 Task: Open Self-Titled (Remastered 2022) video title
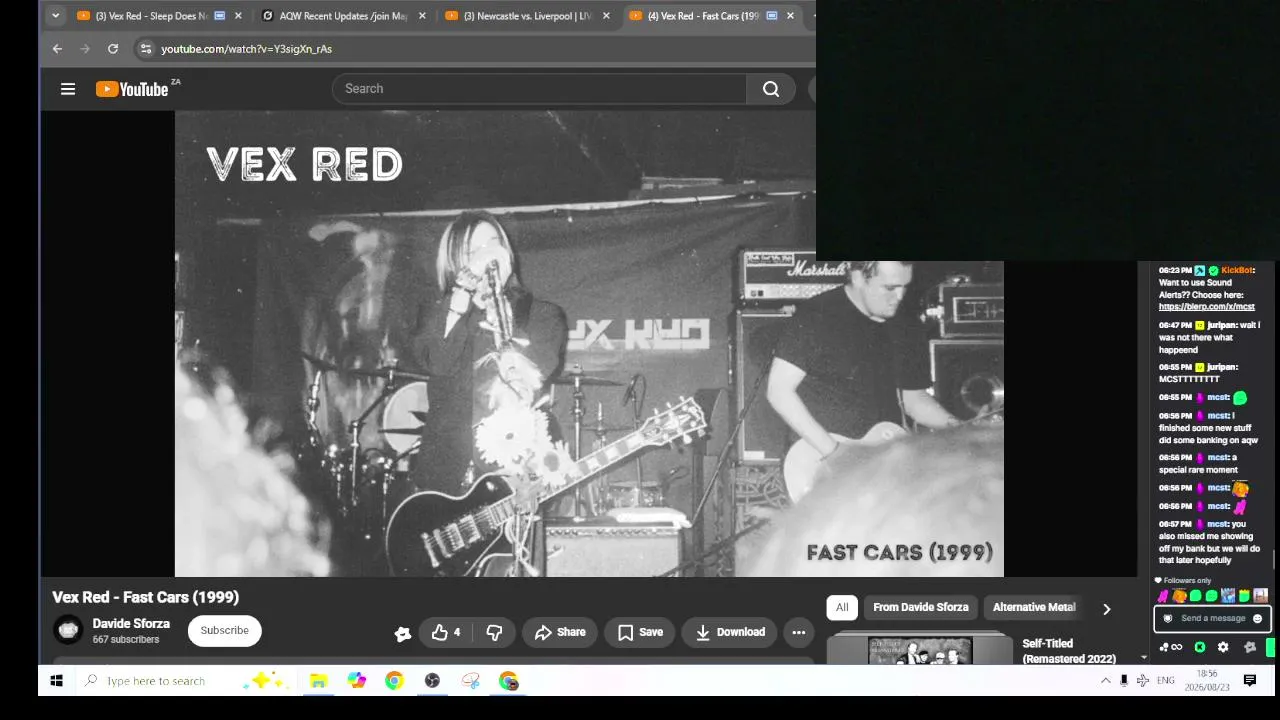pos(1069,651)
